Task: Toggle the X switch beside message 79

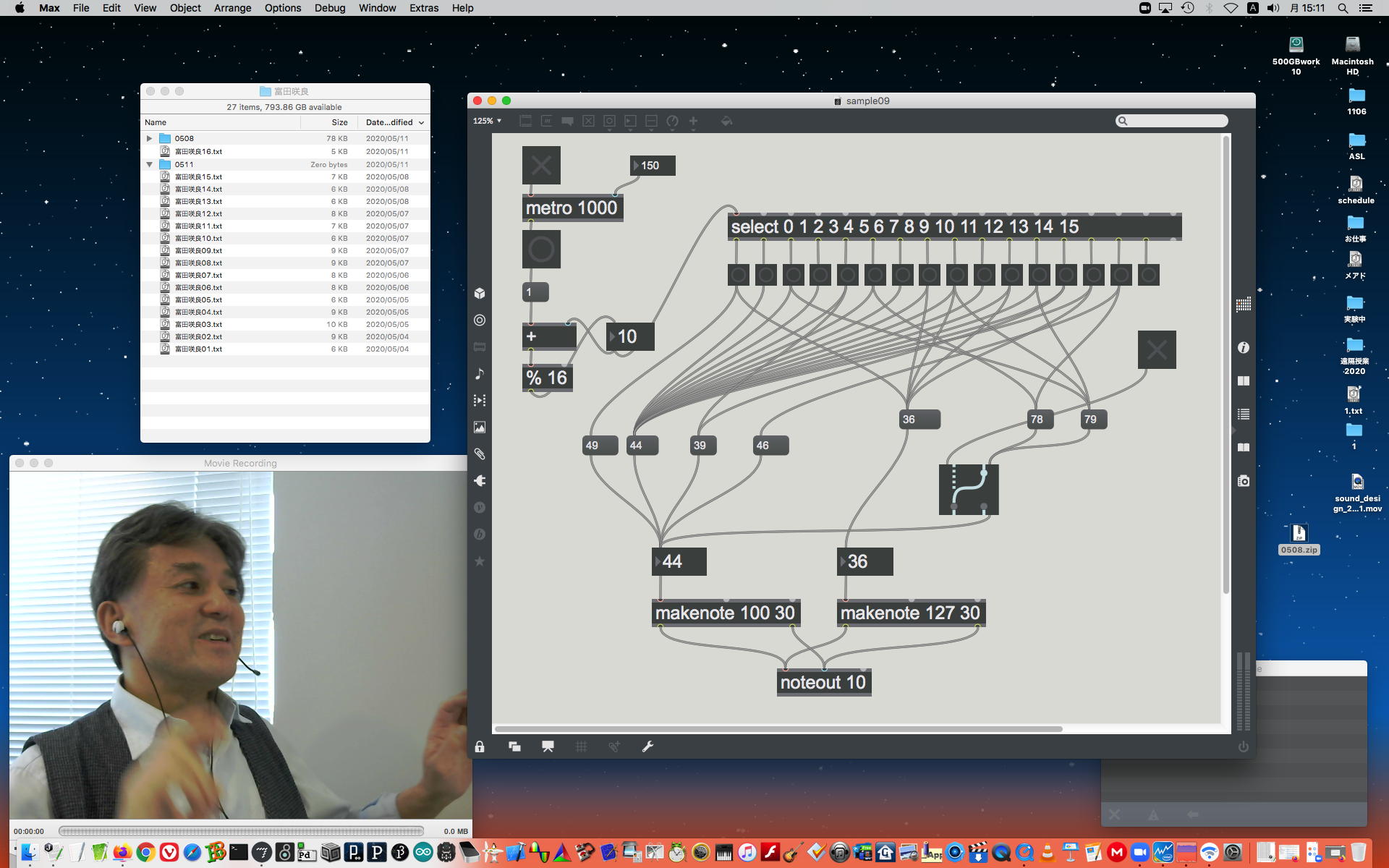Action: 1156,350
